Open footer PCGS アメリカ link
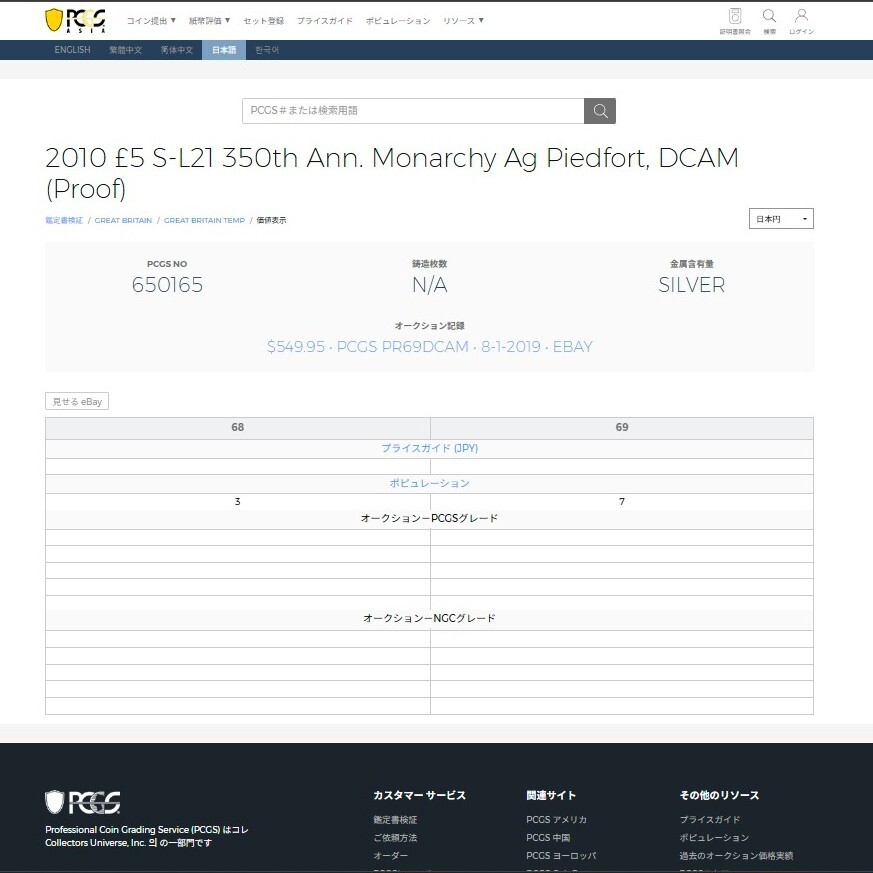The image size is (873, 873). 556,820
